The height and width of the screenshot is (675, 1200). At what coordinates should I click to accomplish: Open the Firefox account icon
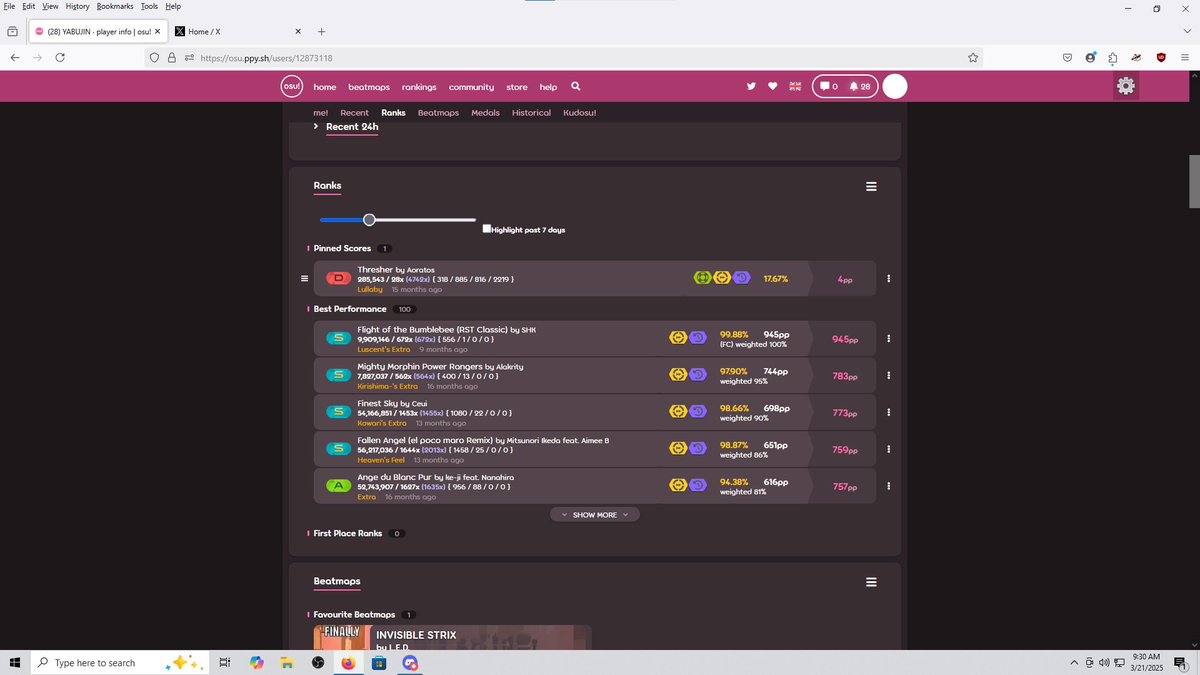click(x=1090, y=58)
